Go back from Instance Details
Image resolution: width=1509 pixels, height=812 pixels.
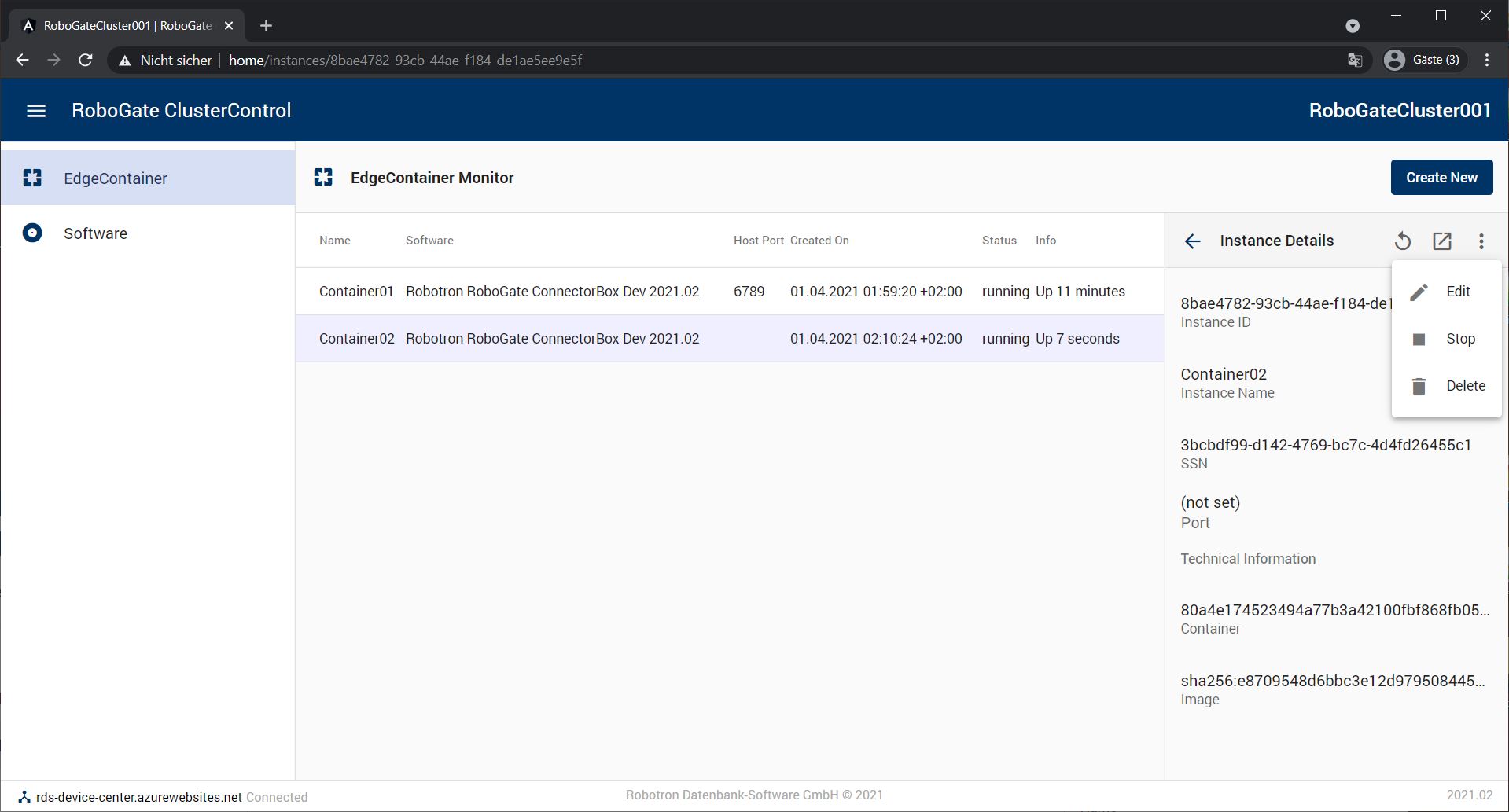(1192, 241)
